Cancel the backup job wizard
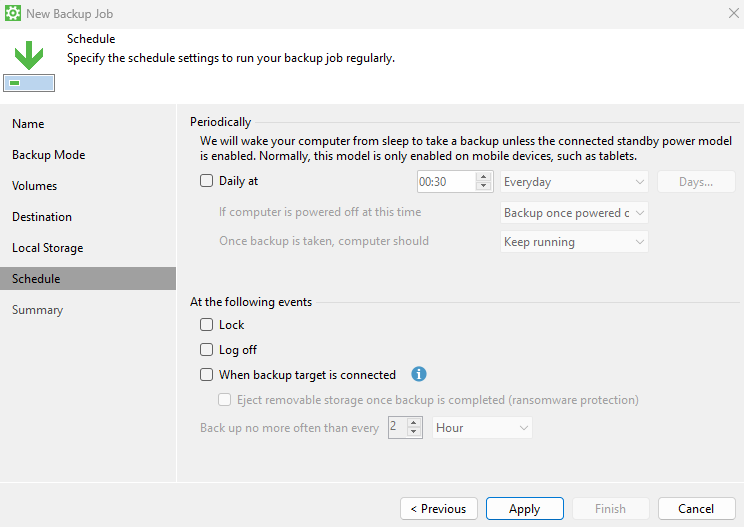Viewport: 744px width, 527px height. 696,509
